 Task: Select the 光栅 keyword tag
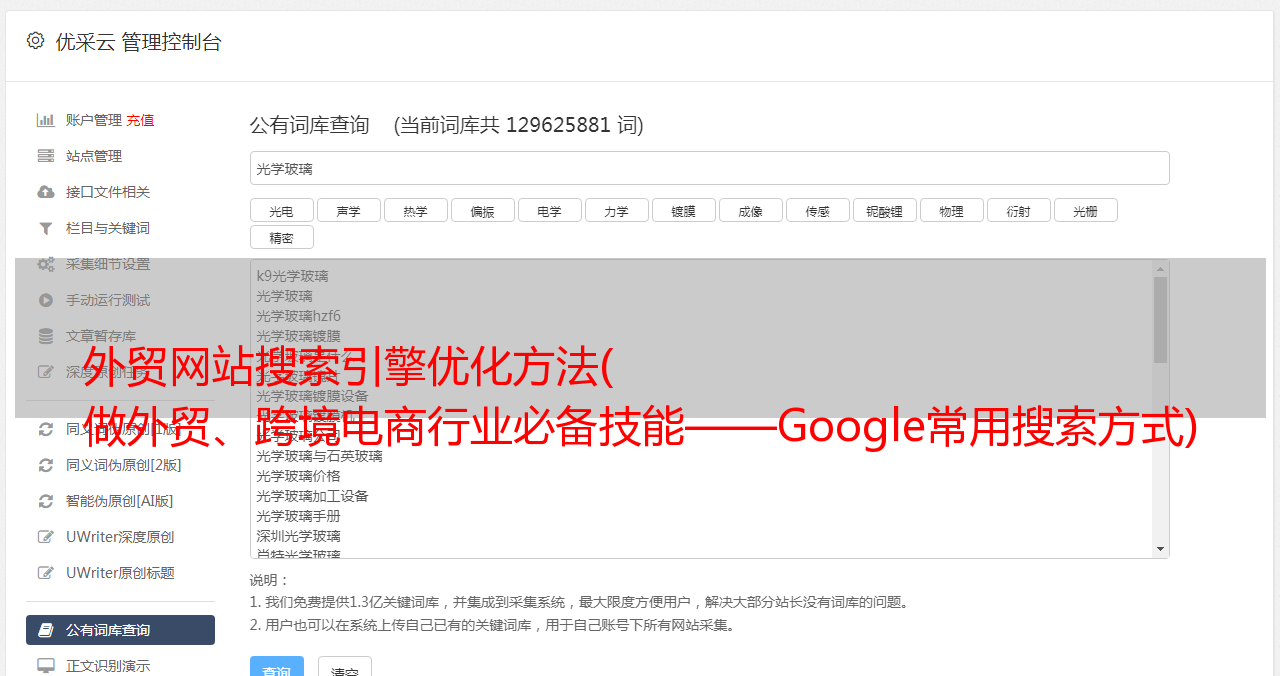click(1085, 210)
